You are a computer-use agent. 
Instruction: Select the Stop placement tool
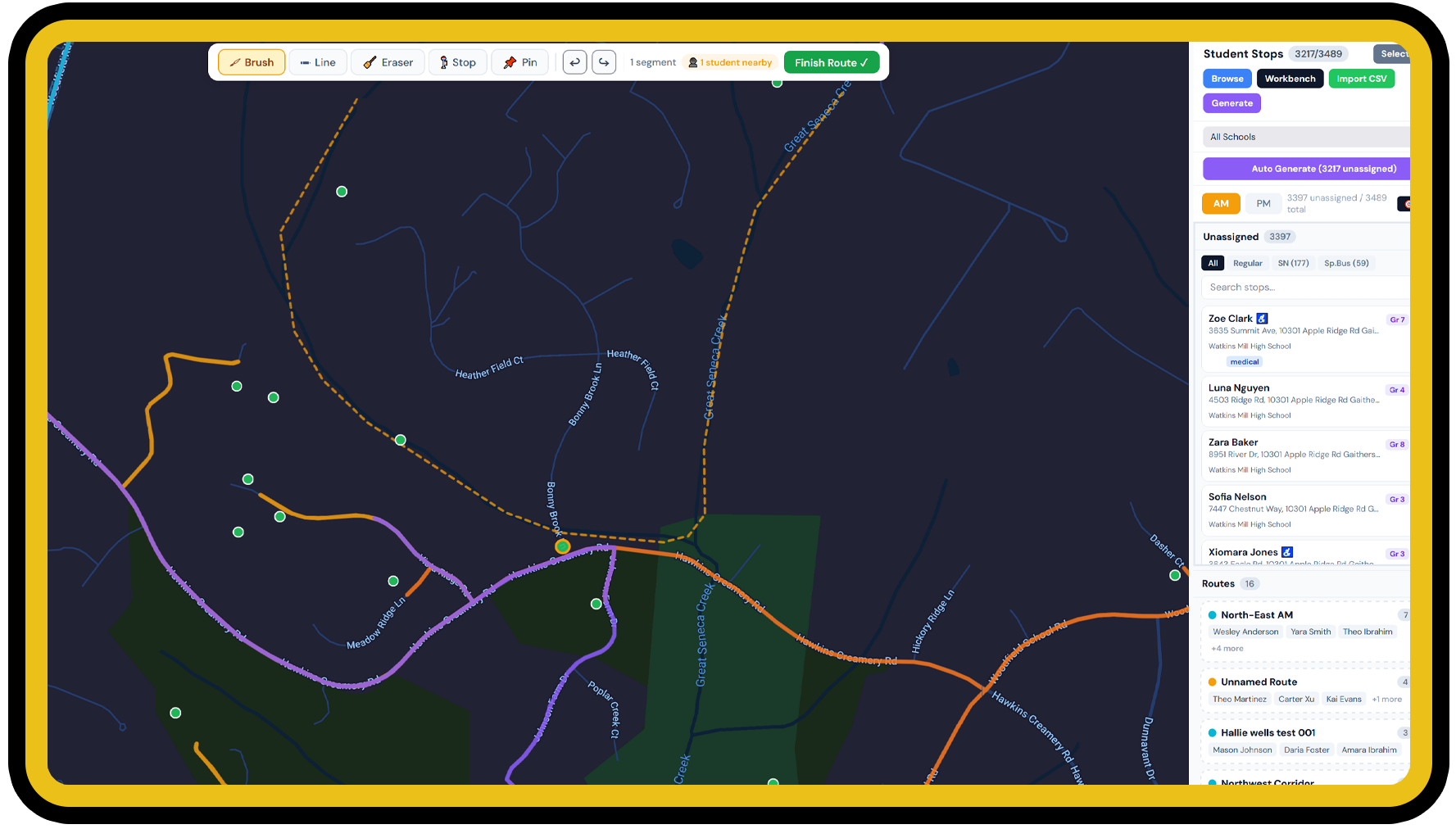coord(457,61)
